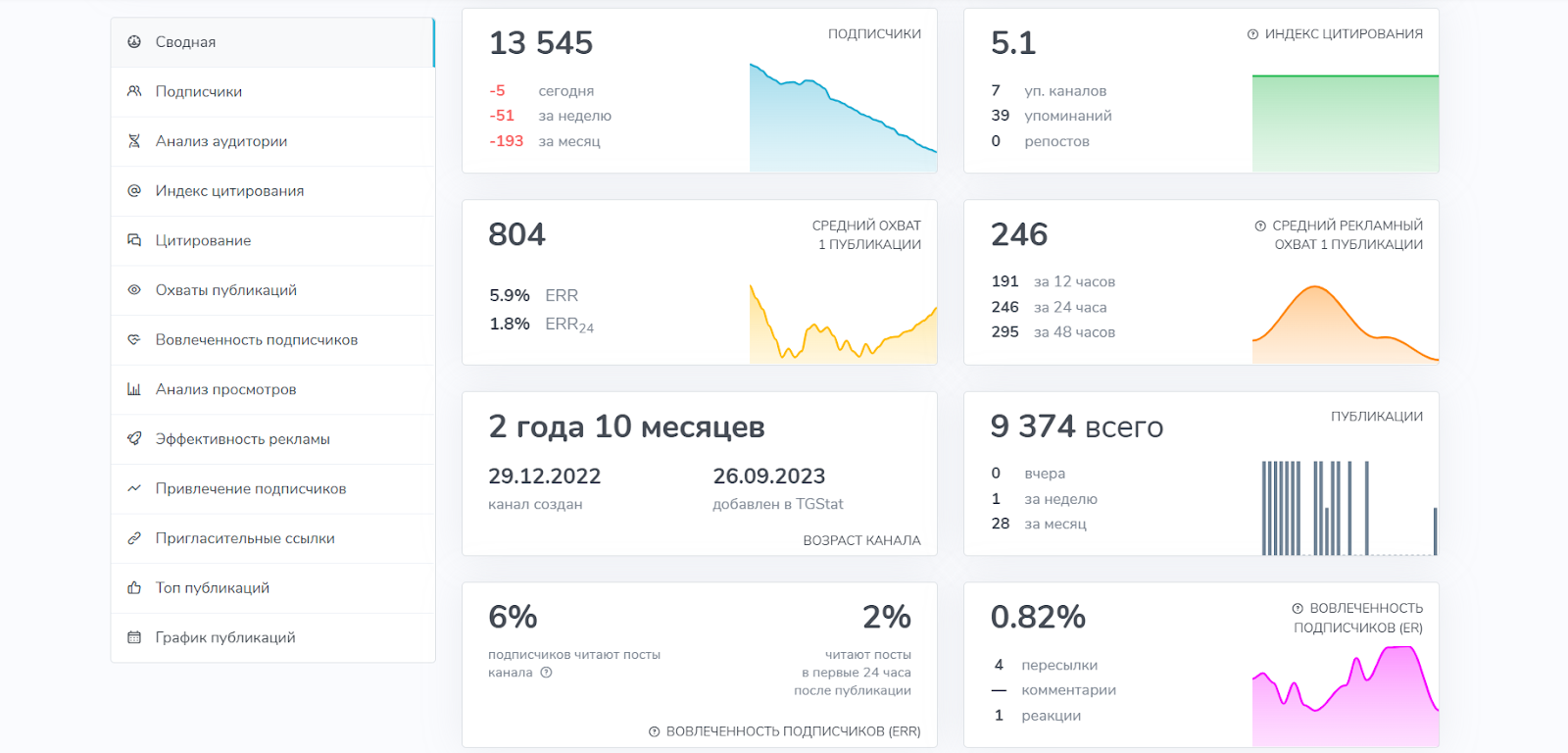Image resolution: width=1568 pixels, height=753 pixels.
Task: Click the ПОДПИСЧИКИ card title link
Action: click(x=874, y=34)
